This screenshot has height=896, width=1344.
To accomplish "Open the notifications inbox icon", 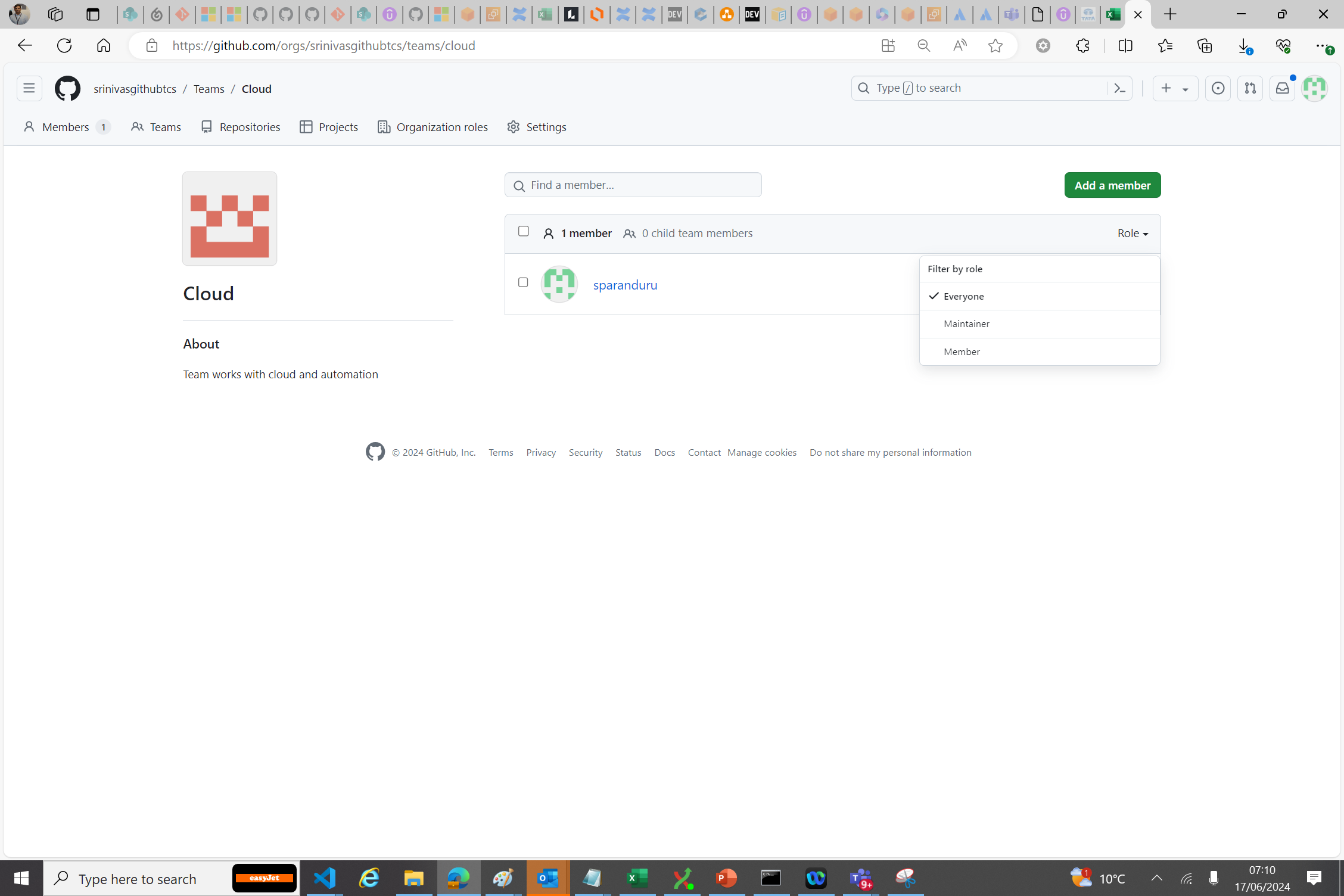I will coord(1282,88).
